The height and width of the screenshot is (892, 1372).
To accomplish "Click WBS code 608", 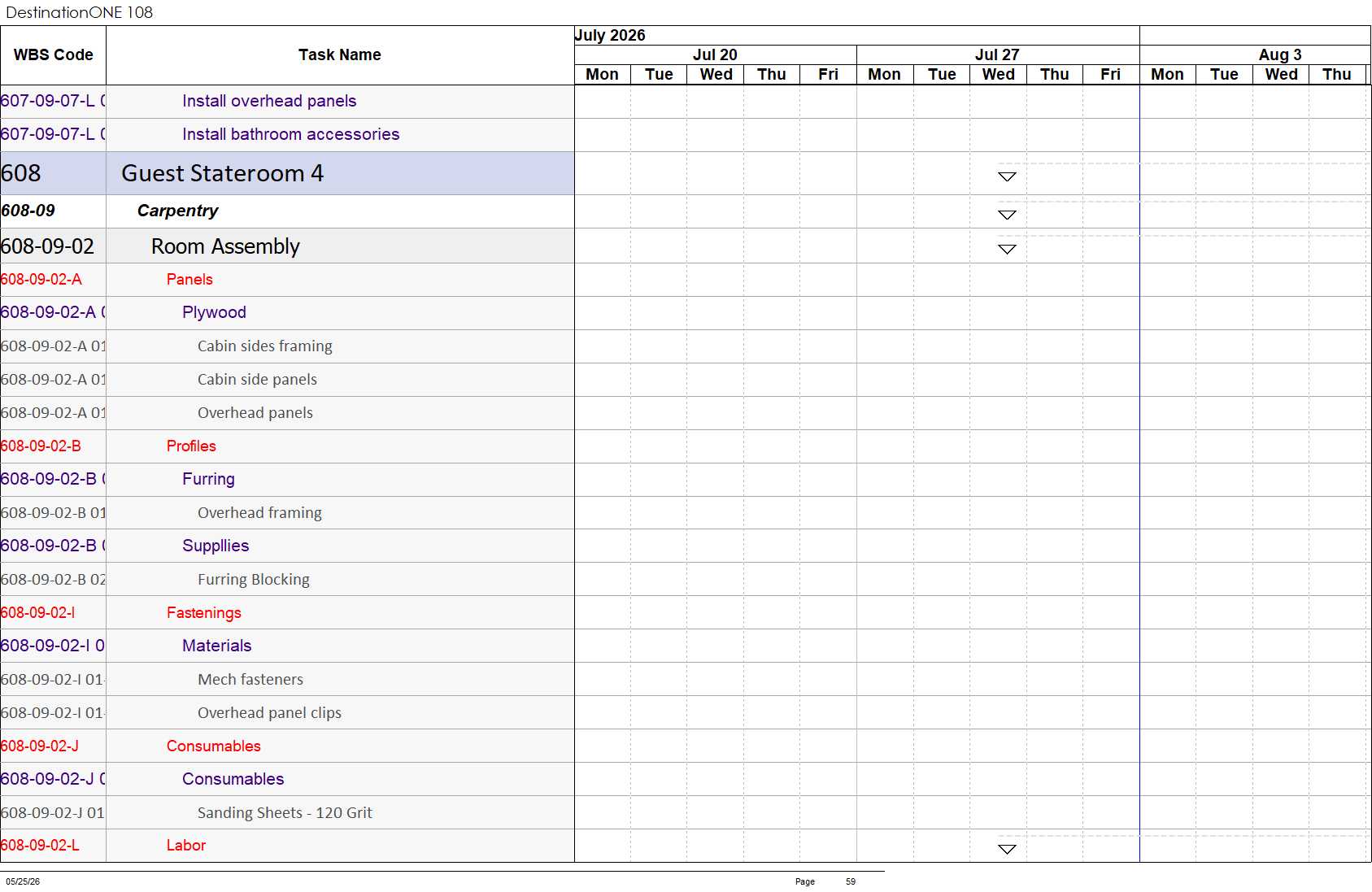I will [x=21, y=173].
